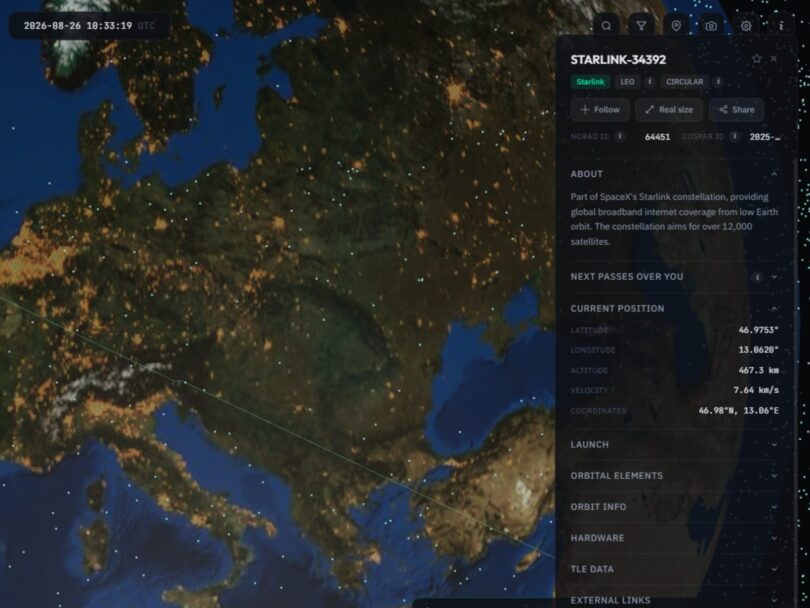Screen dimensions: 810x608
Task: Close the STARLINK-34392 details panel
Action: [x=773, y=59]
